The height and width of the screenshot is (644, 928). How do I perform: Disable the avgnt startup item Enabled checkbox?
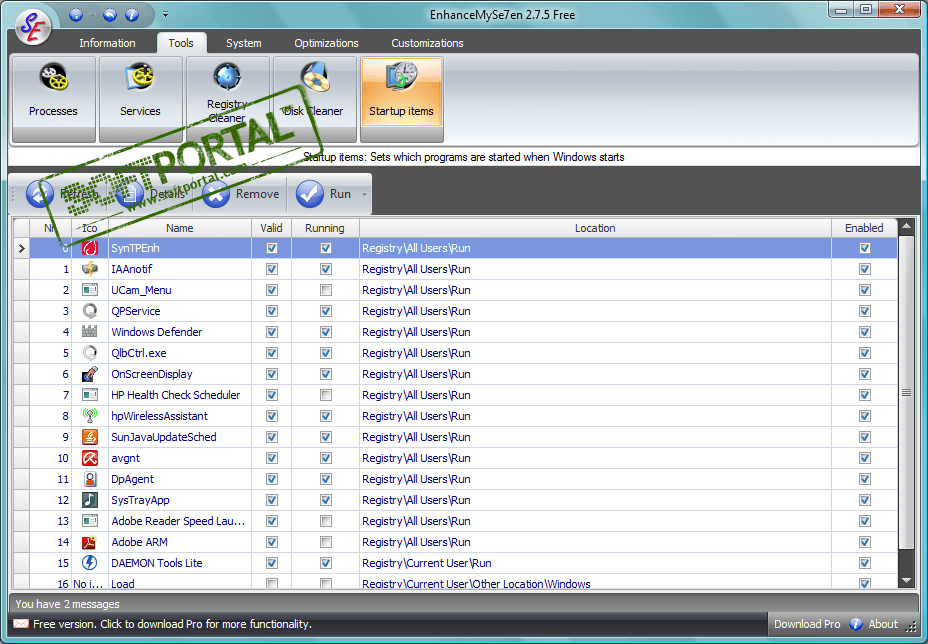click(865, 459)
